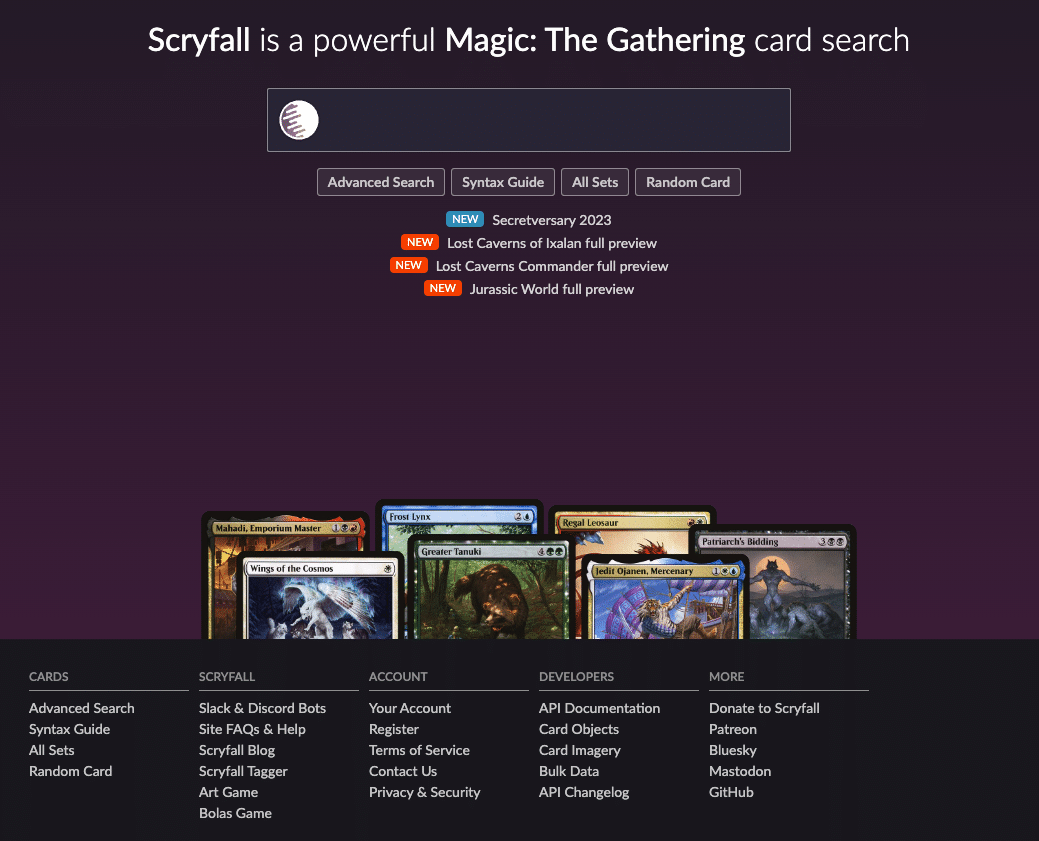Open the Donate to Scryfall link

tap(764, 708)
